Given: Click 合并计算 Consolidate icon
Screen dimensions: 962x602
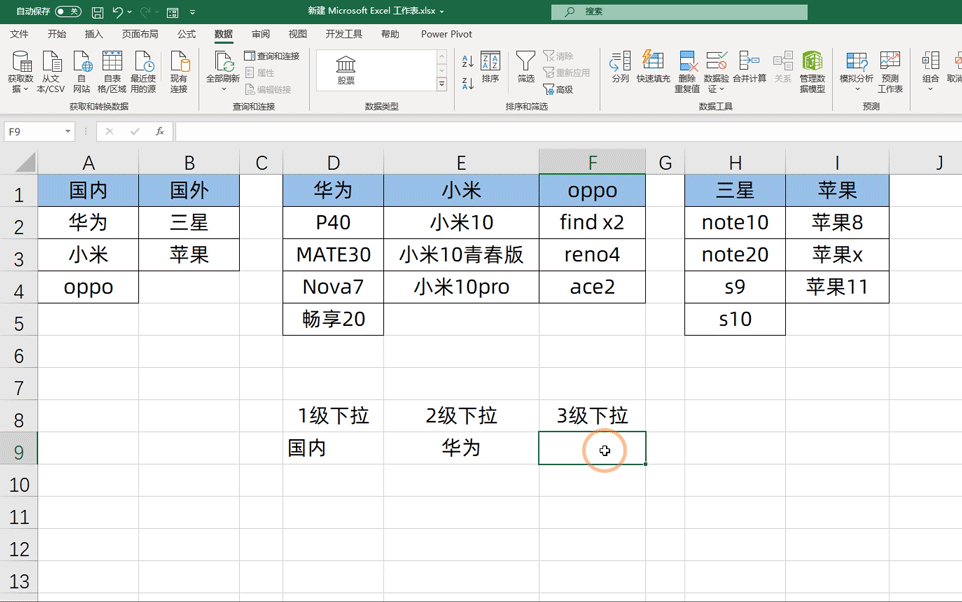Looking at the screenshot, I should click(749, 67).
